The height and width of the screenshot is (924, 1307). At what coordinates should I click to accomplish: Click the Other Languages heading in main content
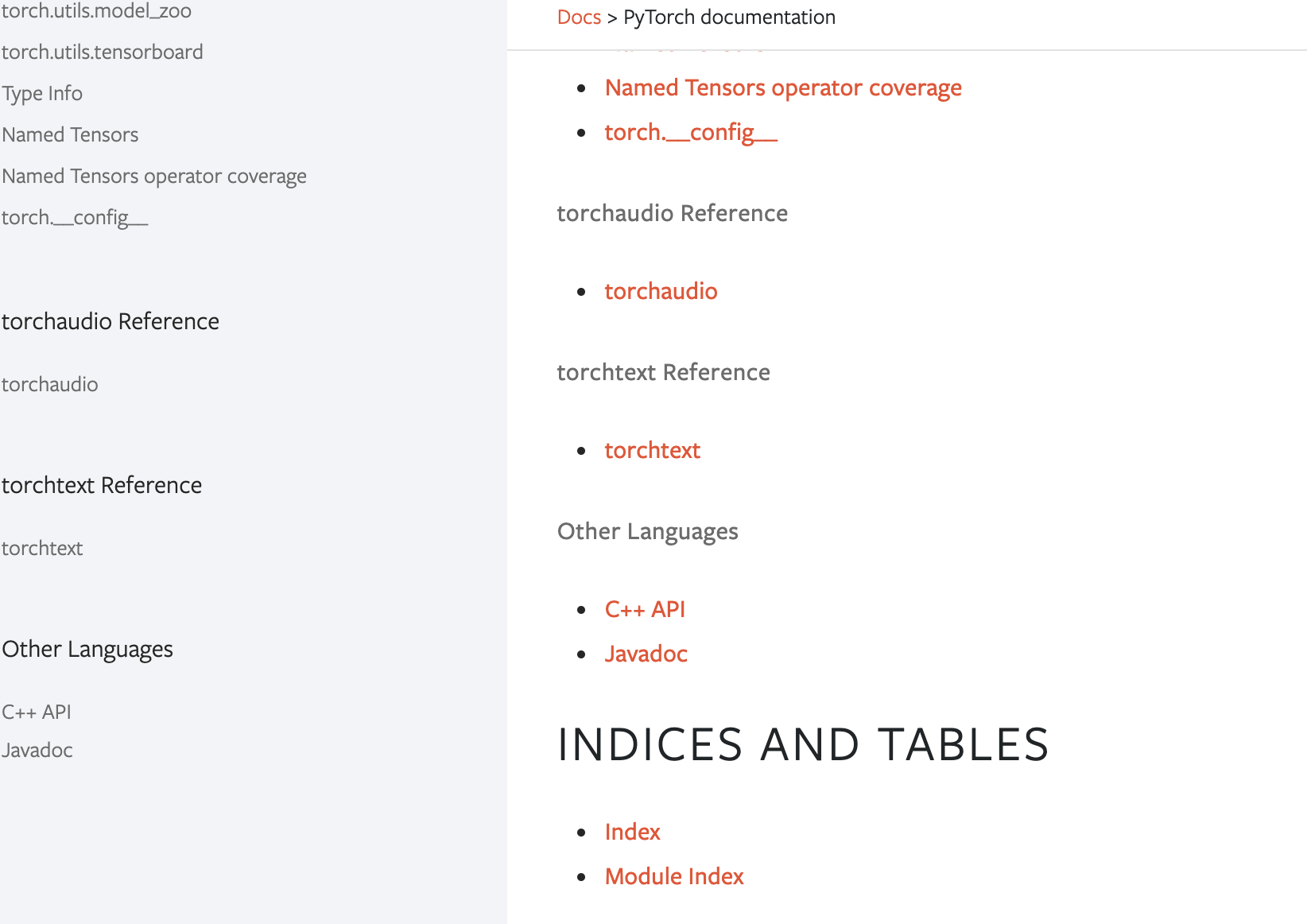pyautogui.click(x=648, y=532)
